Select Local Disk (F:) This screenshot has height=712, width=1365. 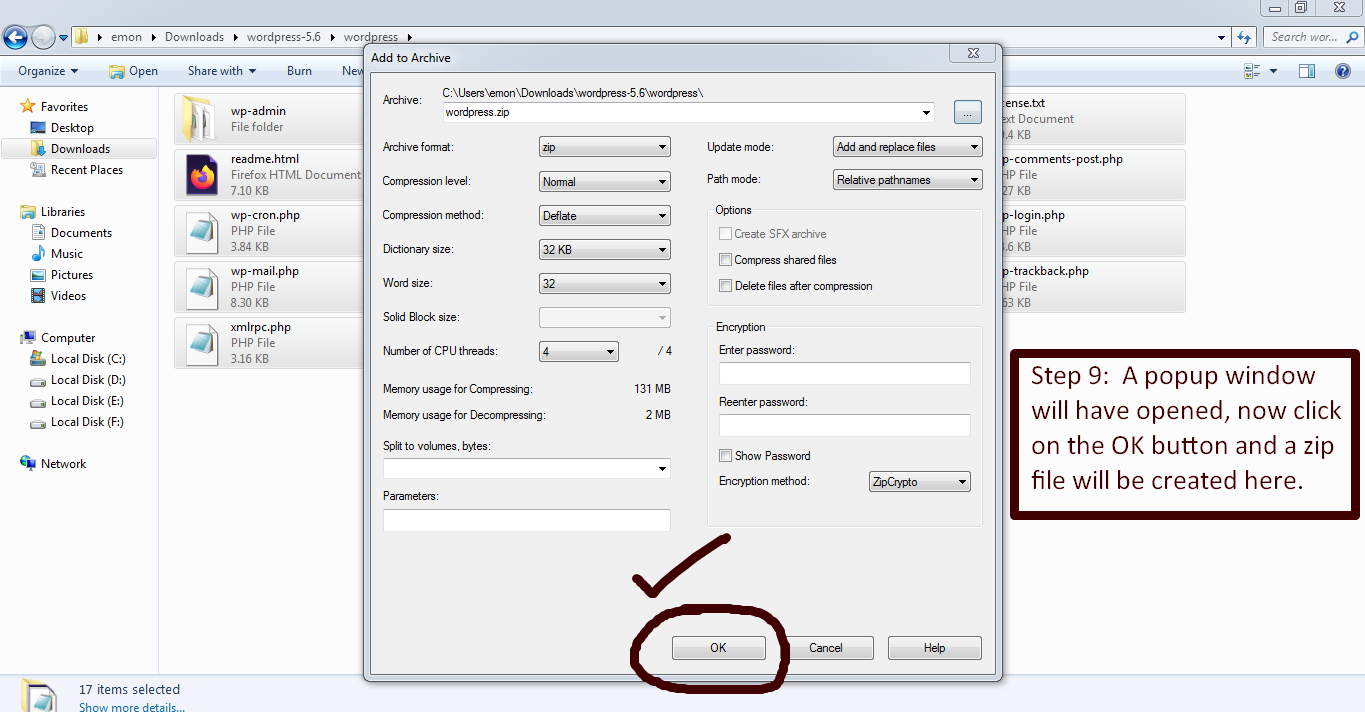[x=88, y=422]
